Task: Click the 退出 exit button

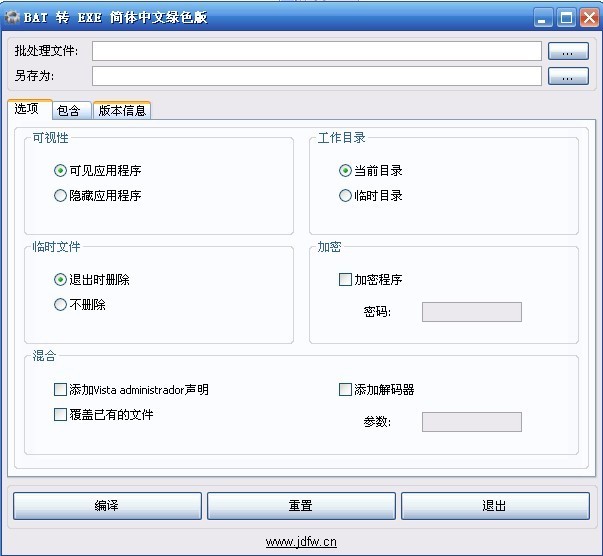Action: [495, 506]
